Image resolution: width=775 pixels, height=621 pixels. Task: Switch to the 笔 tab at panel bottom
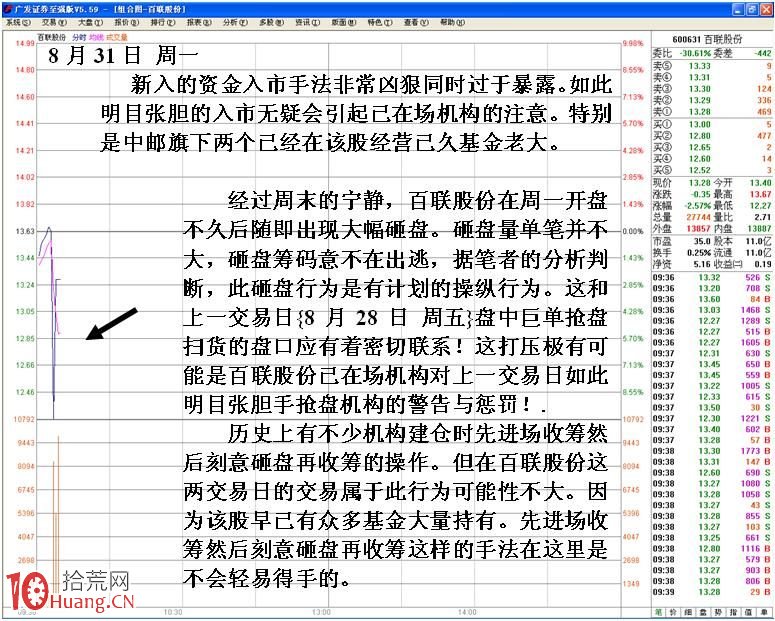pos(658,612)
